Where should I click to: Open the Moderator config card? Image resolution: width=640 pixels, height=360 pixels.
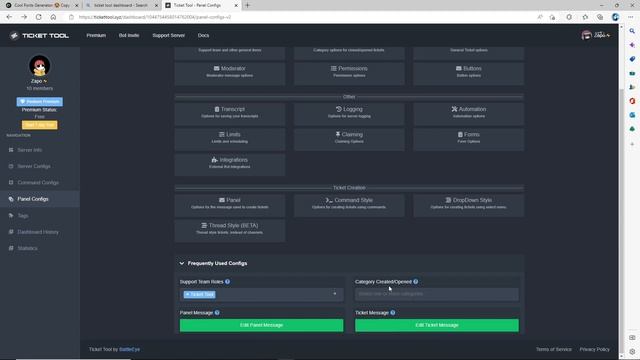(229, 73)
